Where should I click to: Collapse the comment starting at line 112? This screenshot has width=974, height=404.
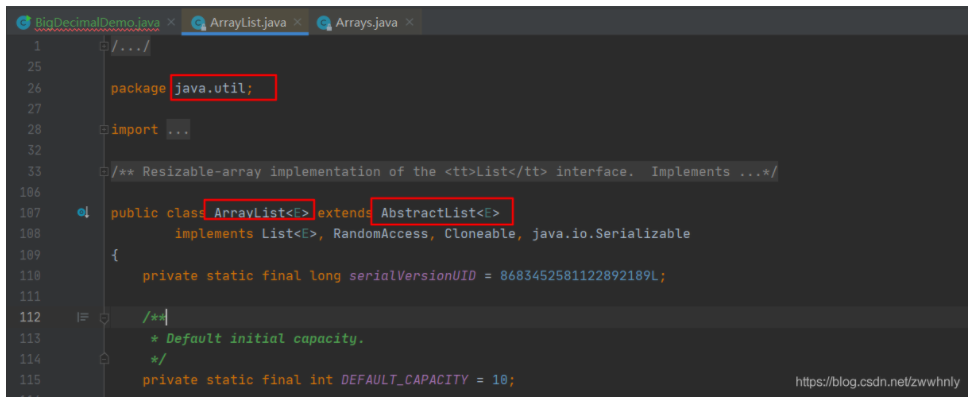click(104, 318)
